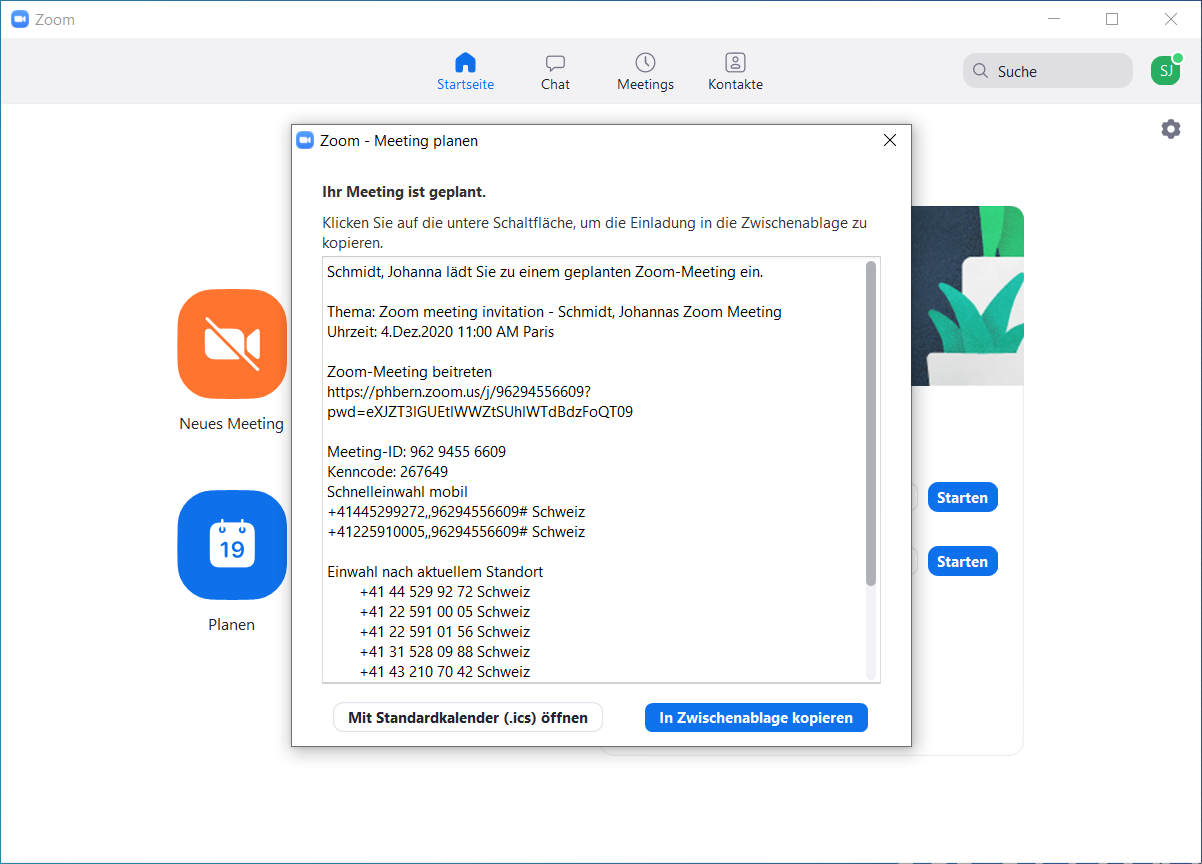The width and height of the screenshot is (1202, 864).
Task: Click the search magnifier icon
Action: [x=979, y=72]
